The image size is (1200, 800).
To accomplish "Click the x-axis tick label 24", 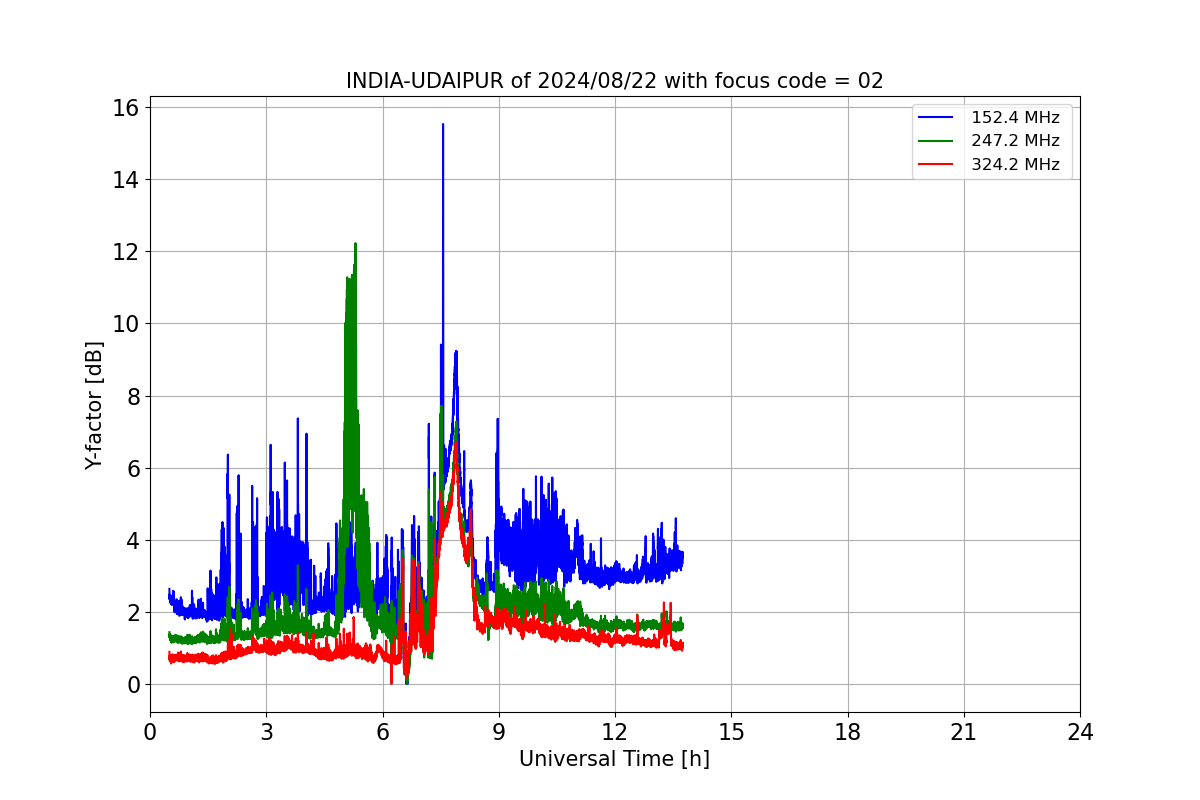I will click(1080, 732).
